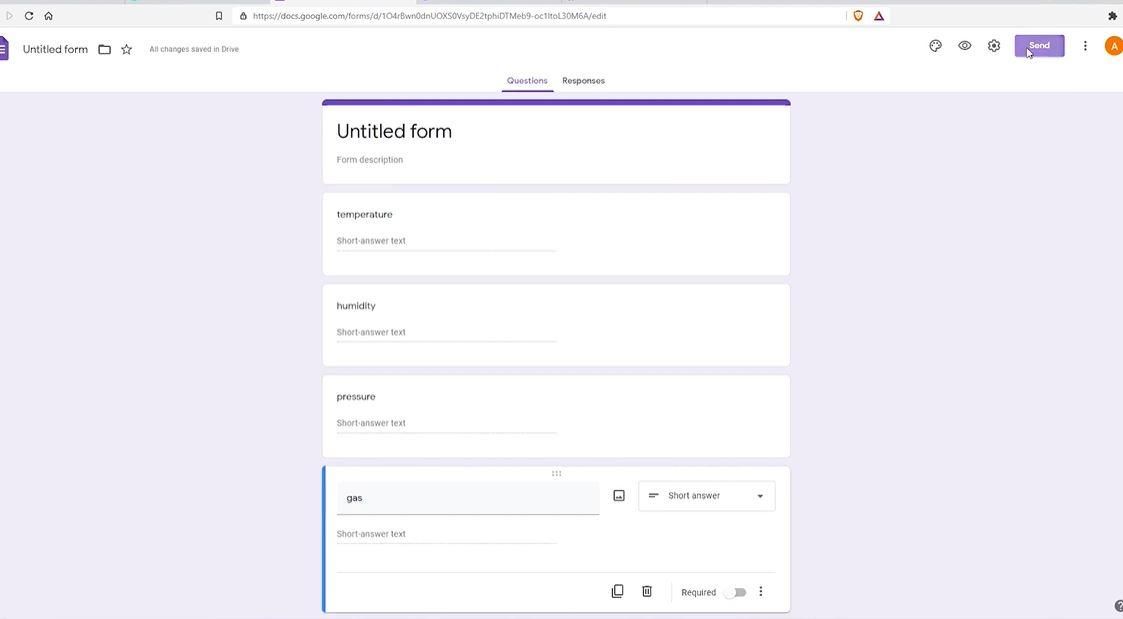1123x619 pixels.
Task: Open form settings gear icon
Action: 994,46
